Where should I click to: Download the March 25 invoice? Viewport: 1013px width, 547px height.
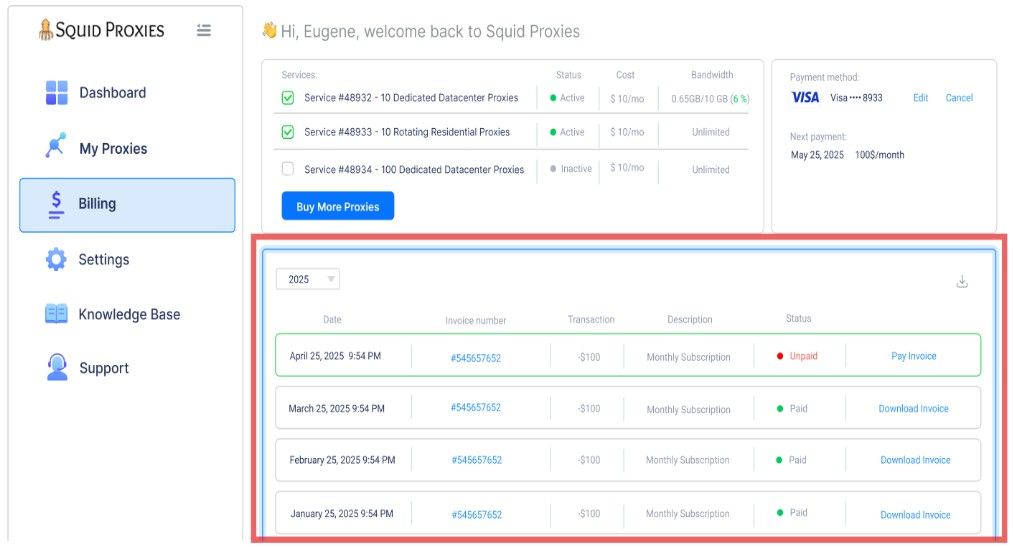pos(914,408)
